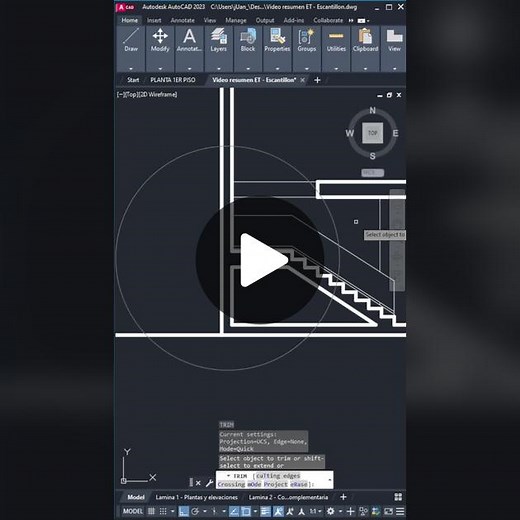The height and width of the screenshot is (520, 520).
Task: Open the Snap Mode settings dropdown arrow
Action: [172, 511]
